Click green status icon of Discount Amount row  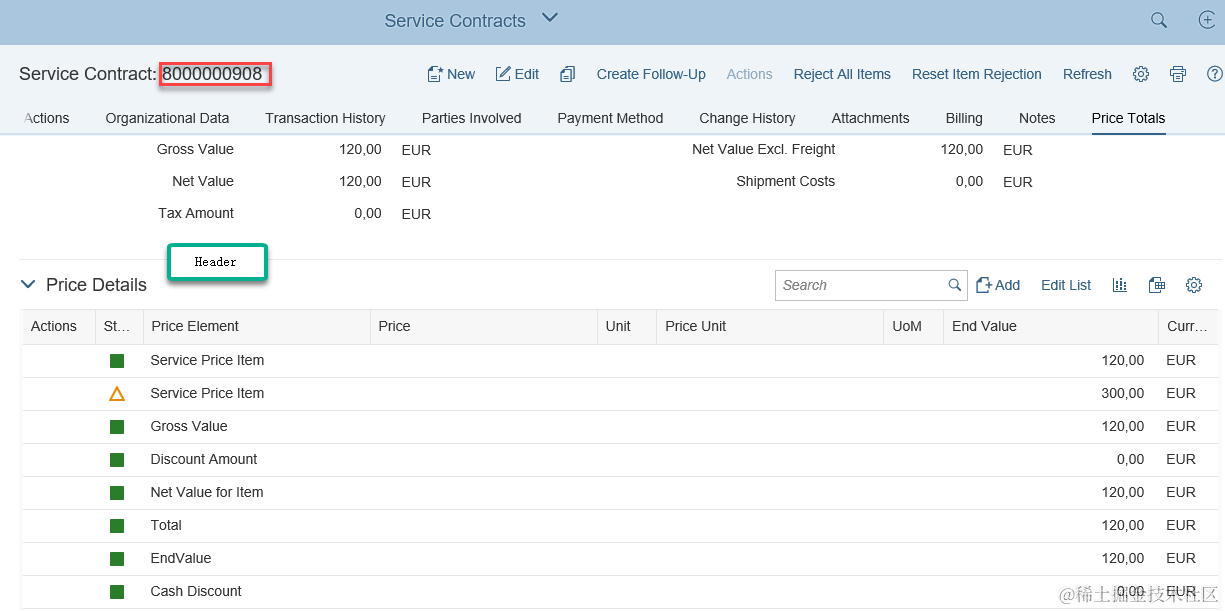(x=117, y=460)
